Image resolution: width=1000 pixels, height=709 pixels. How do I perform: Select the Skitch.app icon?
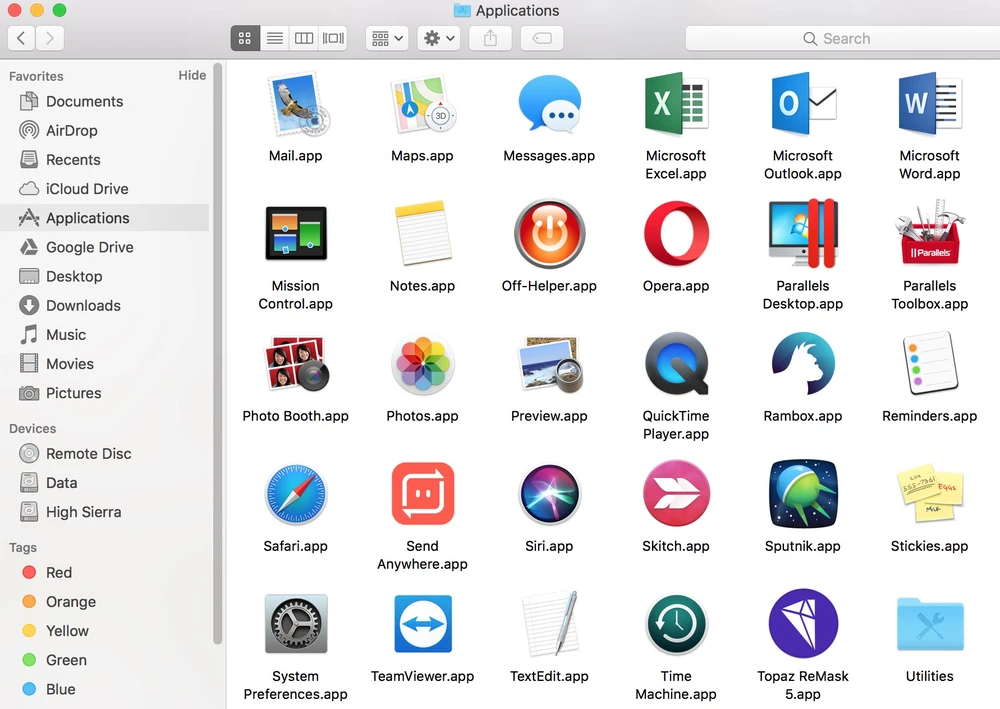coord(676,495)
